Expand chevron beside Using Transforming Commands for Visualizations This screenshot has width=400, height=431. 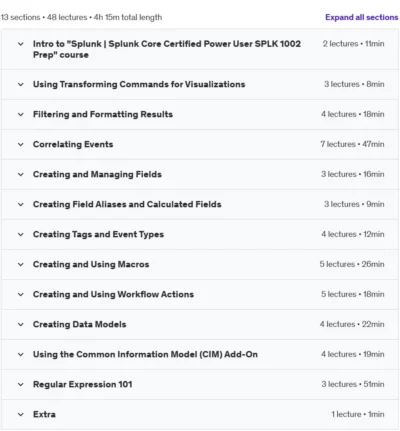tap(21, 84)
